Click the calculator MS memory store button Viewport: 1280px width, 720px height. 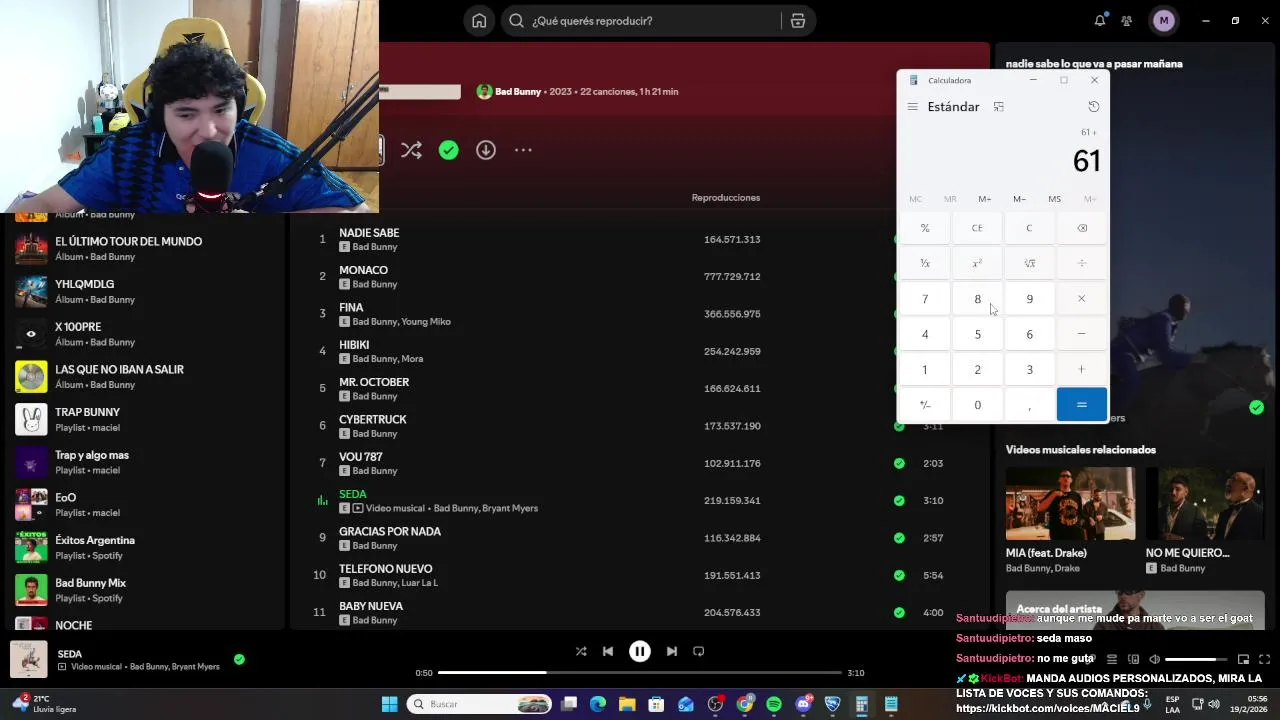tap(1054, 199)
